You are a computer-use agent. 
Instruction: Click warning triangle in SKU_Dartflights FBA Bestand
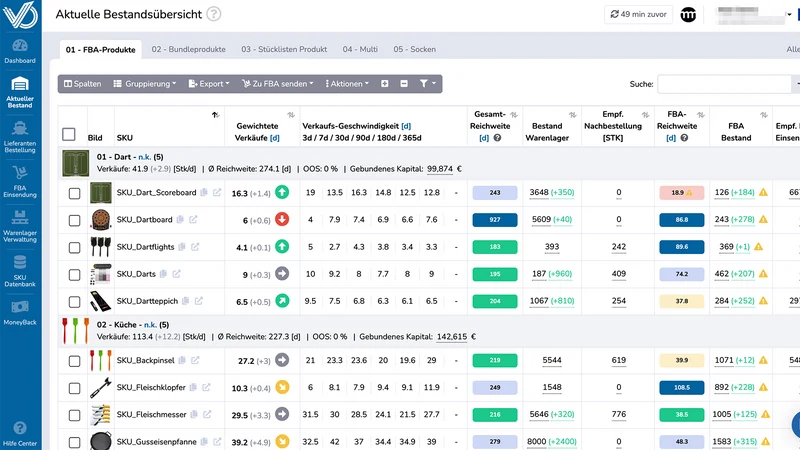coord(759,246)
